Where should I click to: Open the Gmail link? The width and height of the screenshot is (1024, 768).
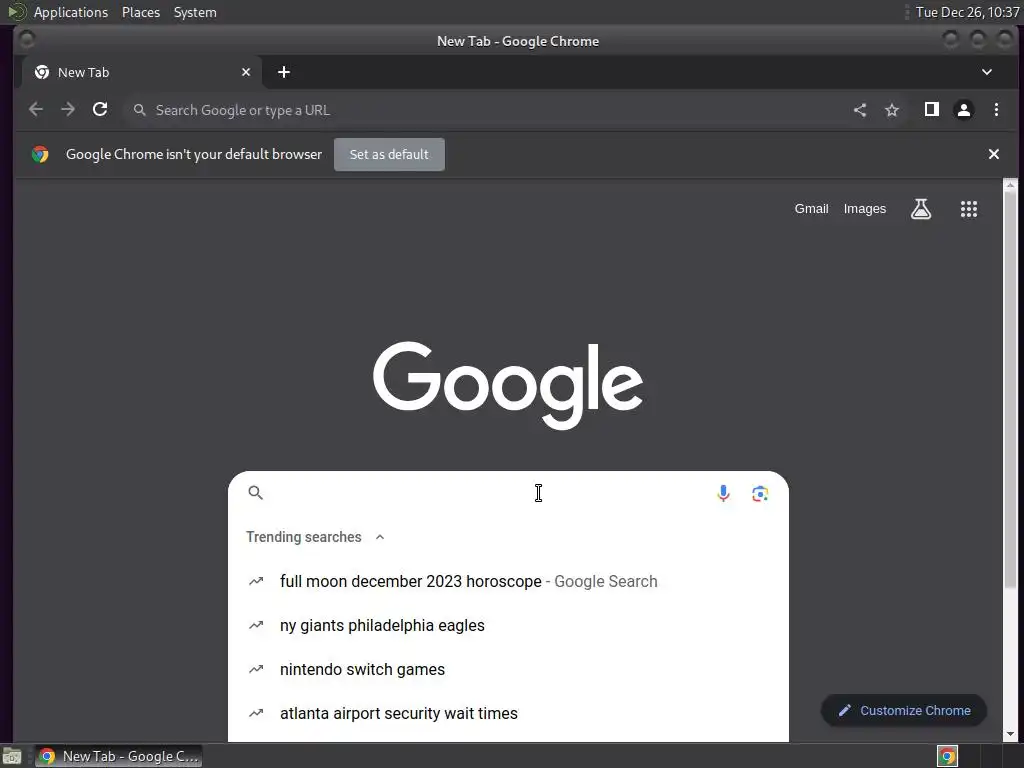coord(811,209)
